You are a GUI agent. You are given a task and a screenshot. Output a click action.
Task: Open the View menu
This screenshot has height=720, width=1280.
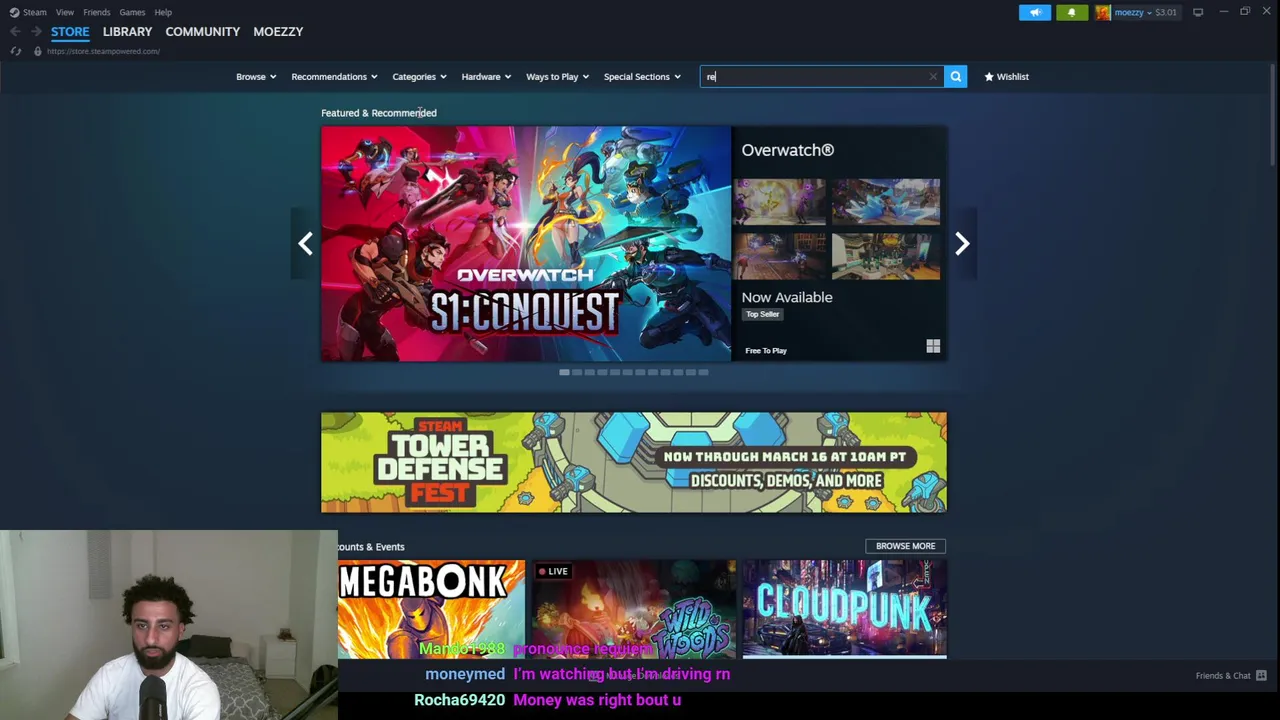65,12
